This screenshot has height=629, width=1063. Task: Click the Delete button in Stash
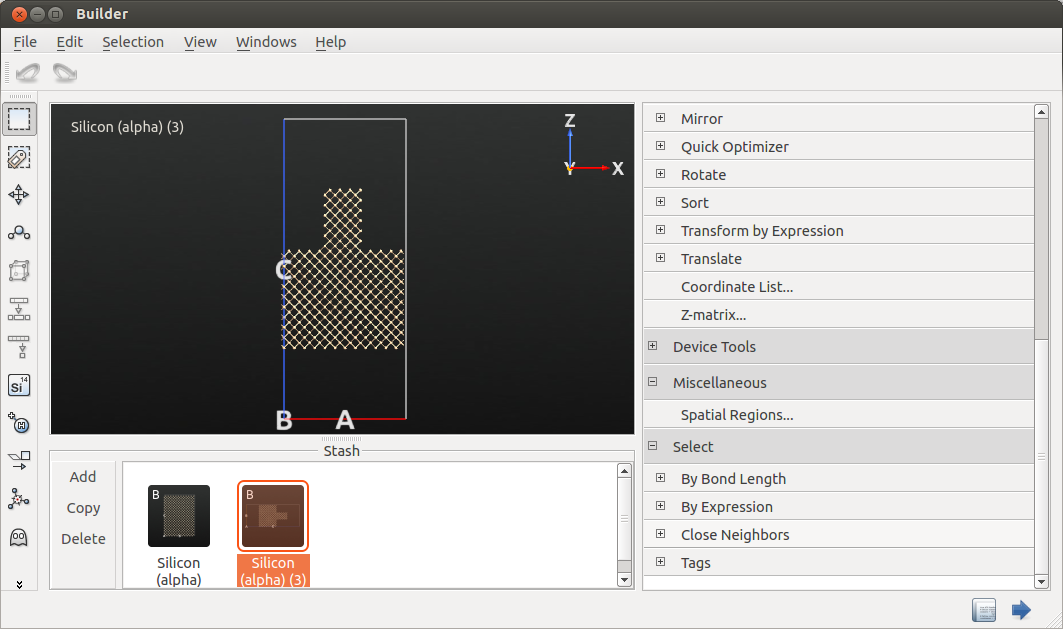(x=83, y=539)
